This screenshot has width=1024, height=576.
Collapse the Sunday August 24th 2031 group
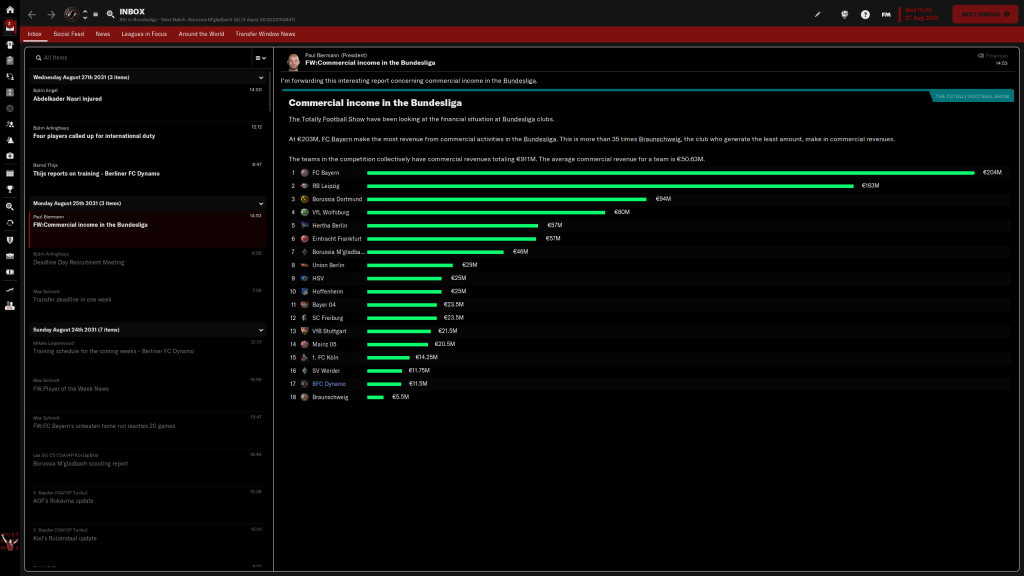261,329
